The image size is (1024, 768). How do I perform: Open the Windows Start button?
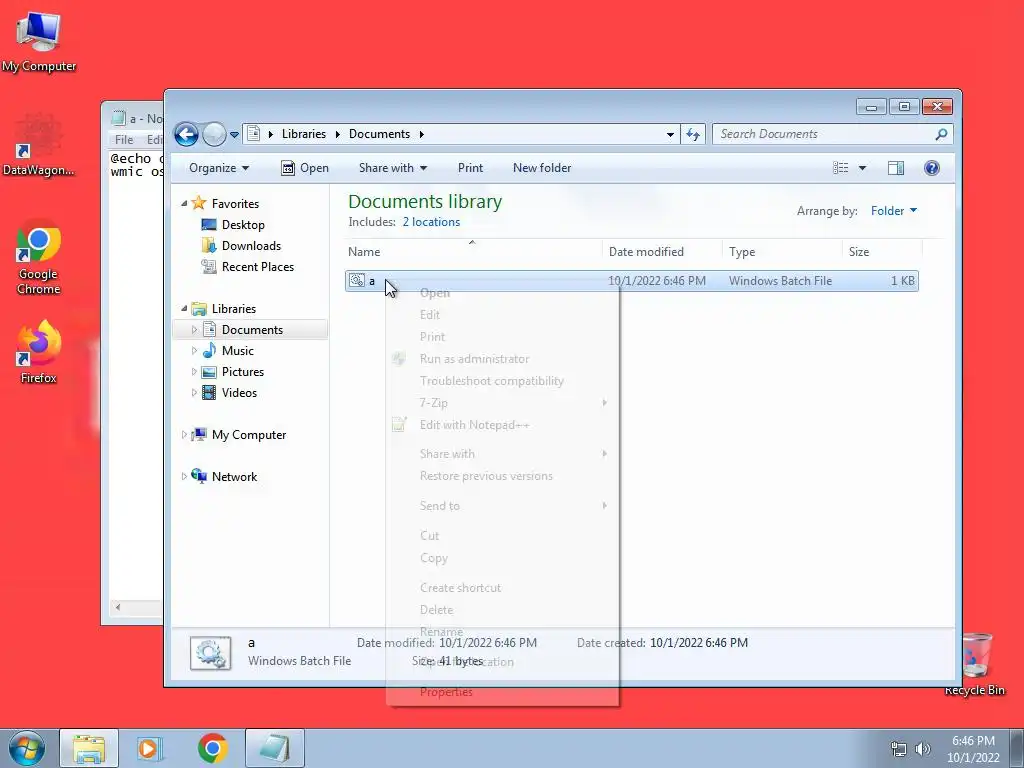tap(27, 748)
